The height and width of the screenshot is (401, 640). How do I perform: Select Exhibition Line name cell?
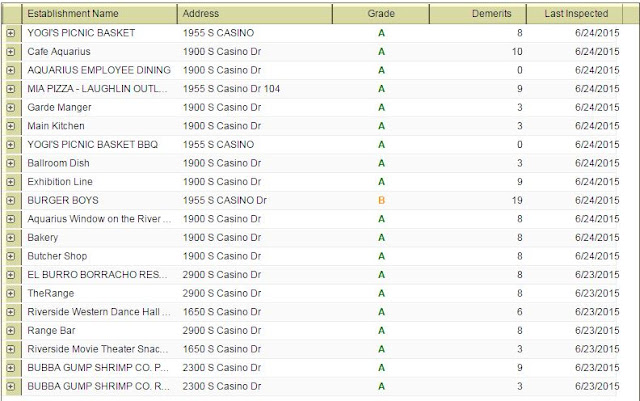[x=60, y=182]
